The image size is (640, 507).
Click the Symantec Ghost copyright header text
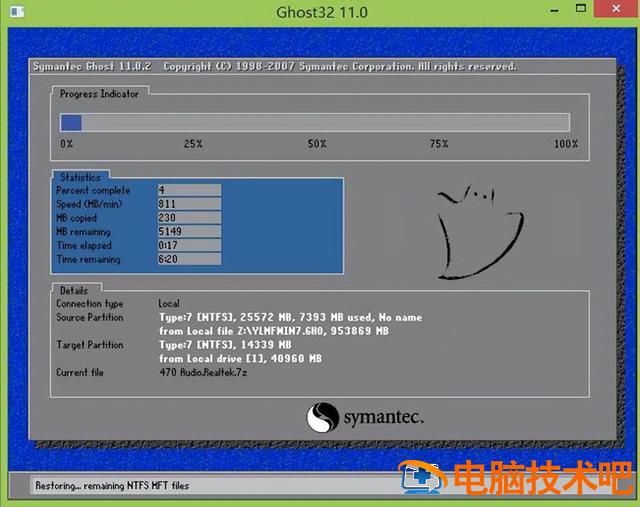coord(274,67)
